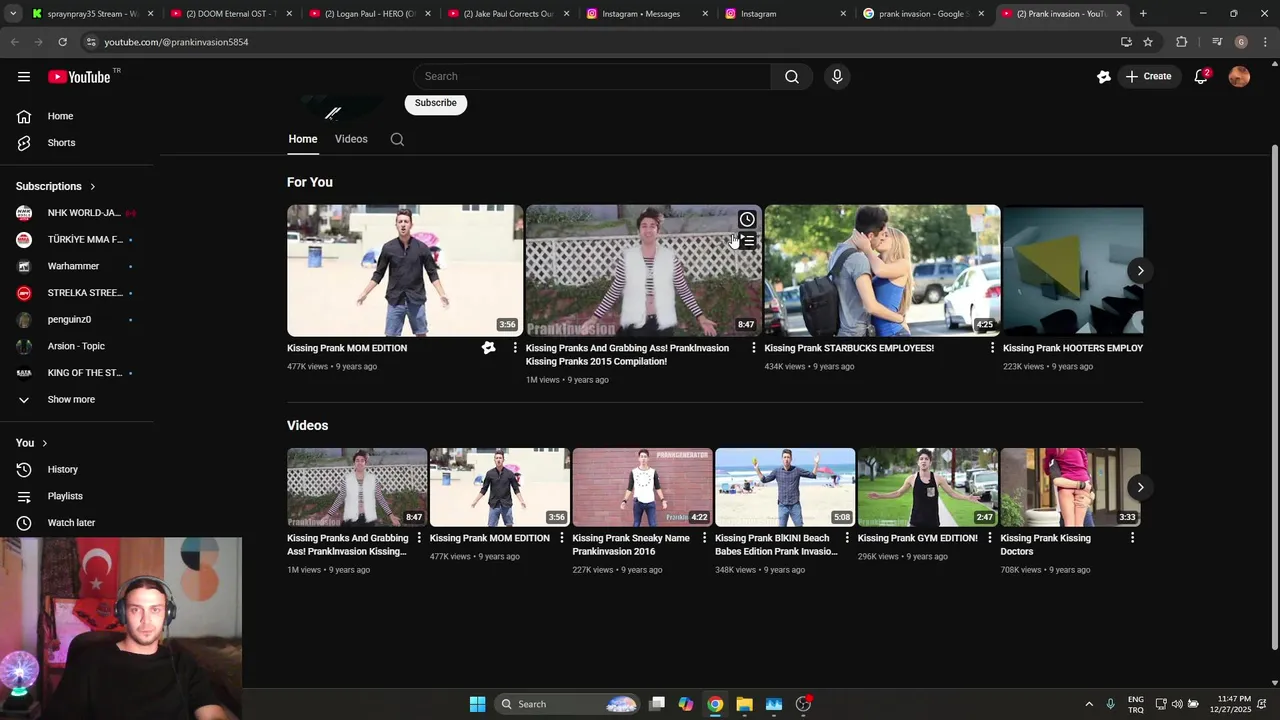The width and height of the screenshot is (1280, 720).
Task: Open Kissing Prank BIKINI Beach Babes thumbnail
Action: pyautogui.click(x=785, y=487)
